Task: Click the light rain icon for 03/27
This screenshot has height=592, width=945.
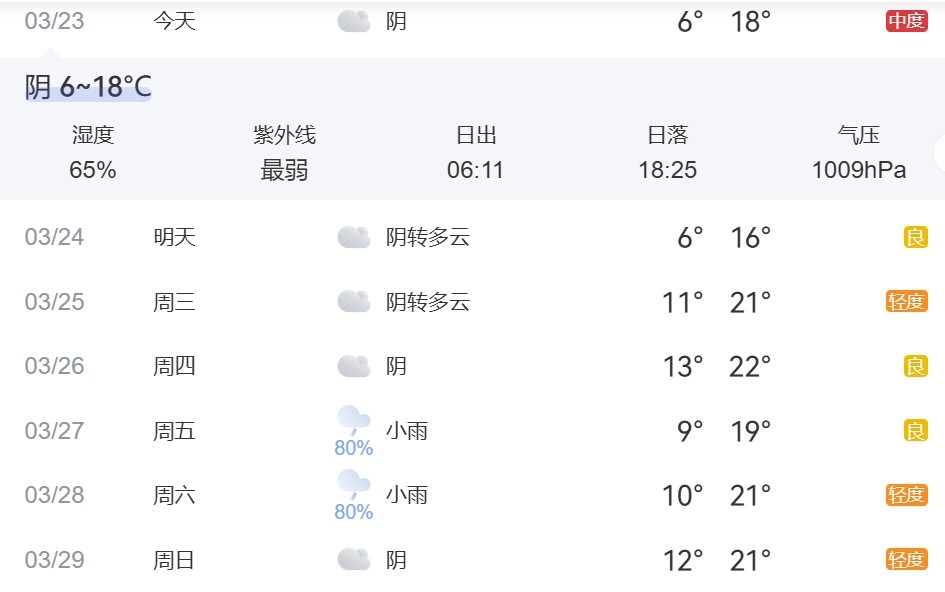Action: [354, 421]
